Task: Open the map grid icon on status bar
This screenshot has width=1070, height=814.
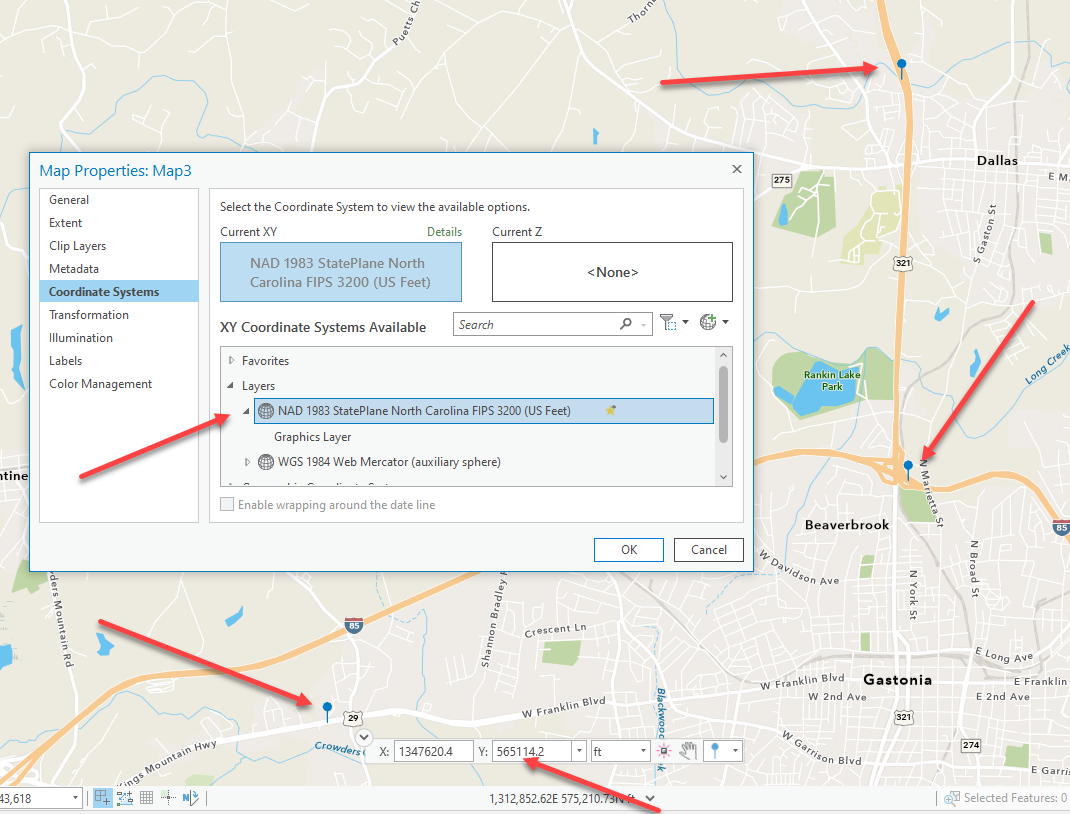Action: point(146,797)
